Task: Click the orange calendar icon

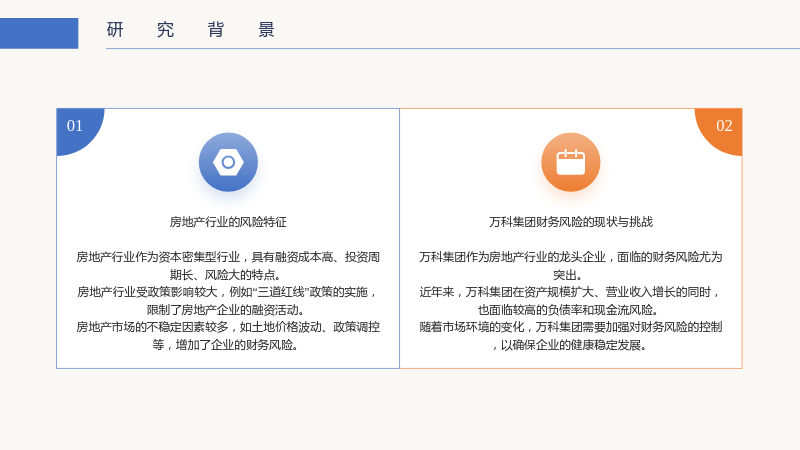Action: (x=570, y=162)
